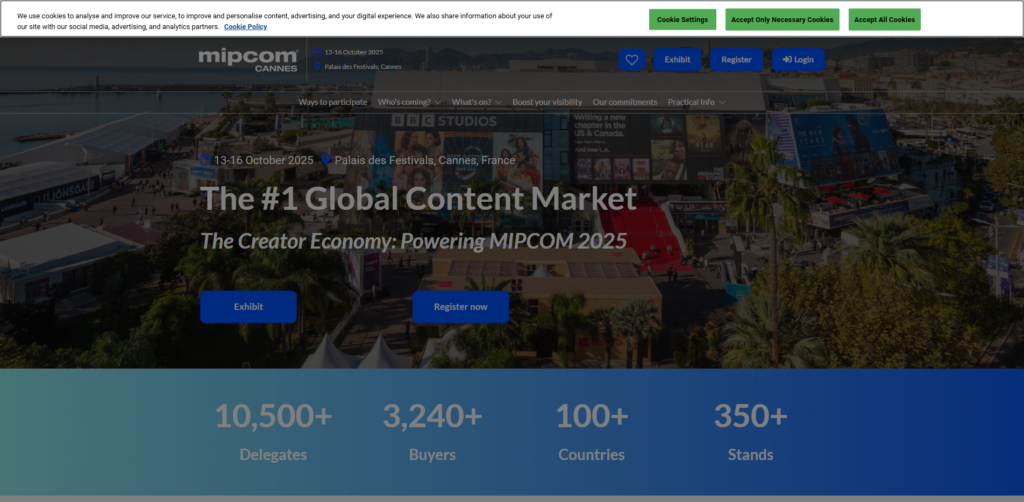Click The Creator Economy subtitle text
Screen dimensions: 1024x502
tap(413, 241)
